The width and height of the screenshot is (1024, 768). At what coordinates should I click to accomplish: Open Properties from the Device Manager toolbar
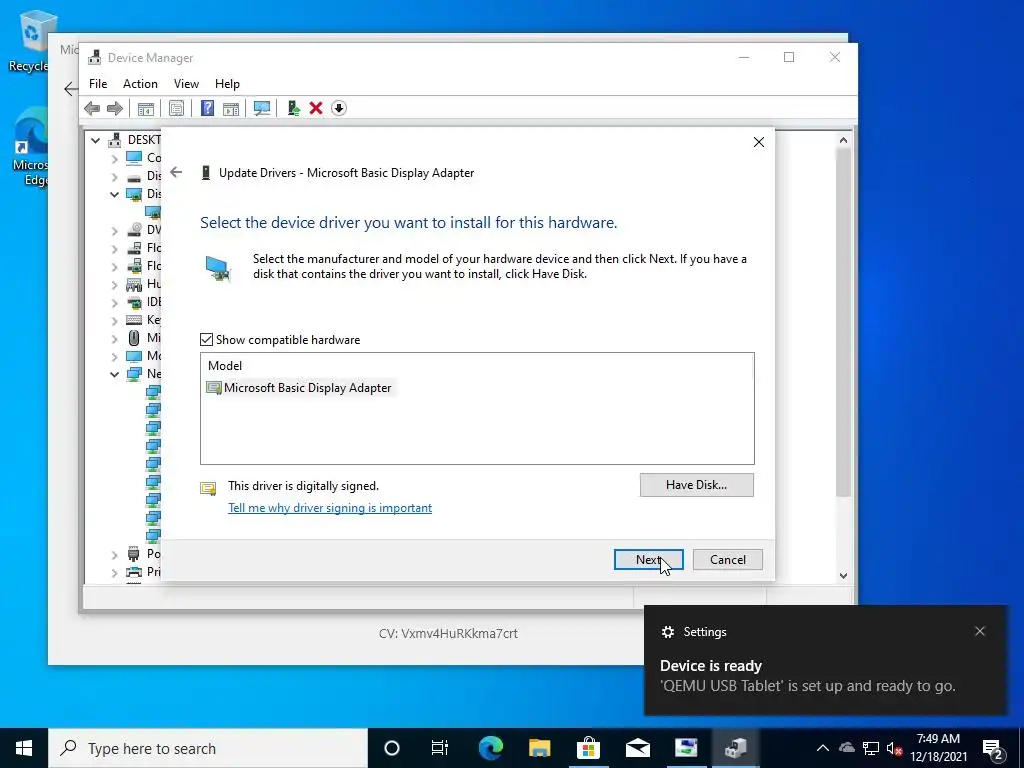(x=176, y=108)
